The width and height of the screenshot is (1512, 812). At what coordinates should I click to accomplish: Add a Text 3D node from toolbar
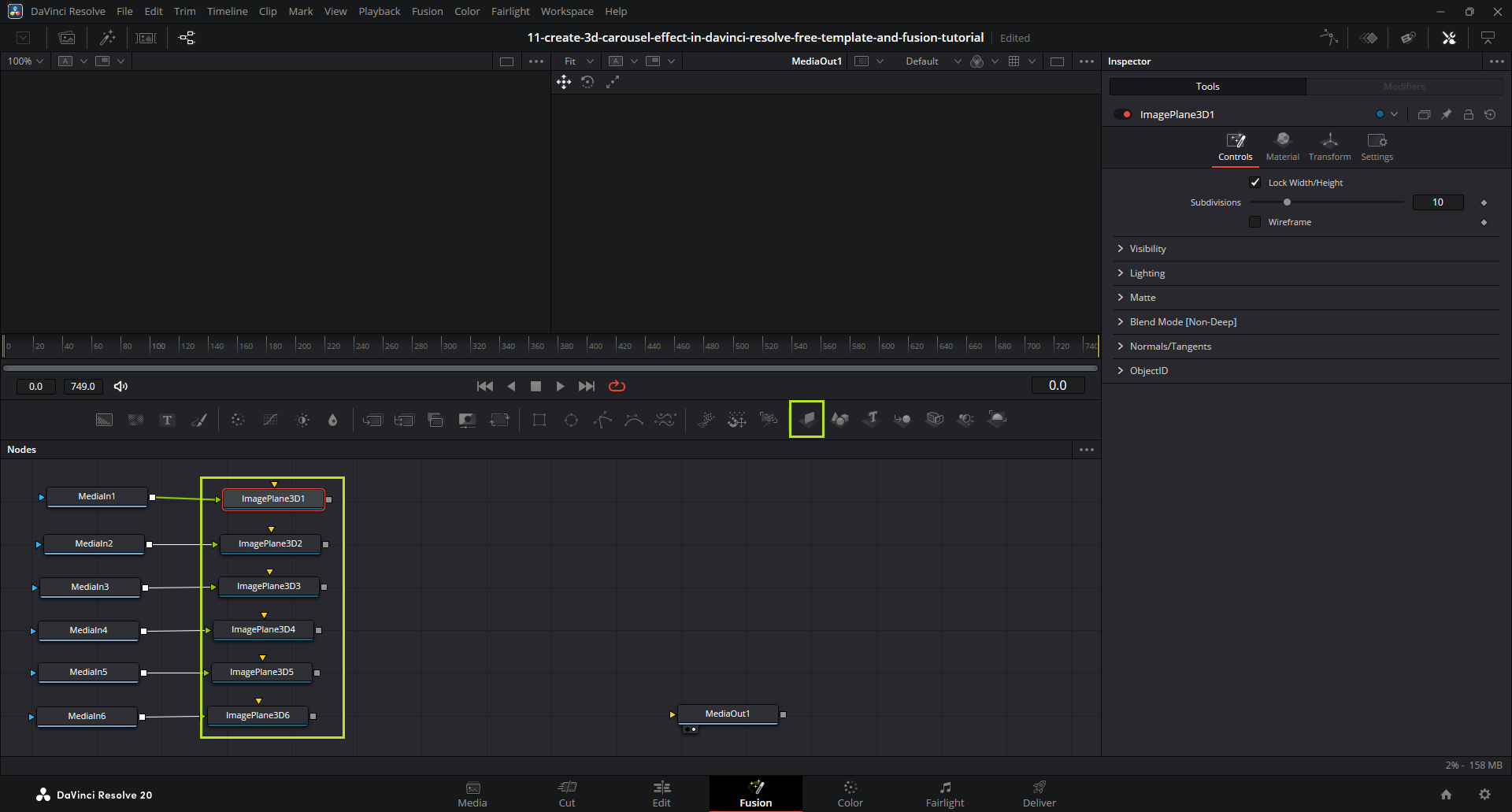click(871, 419)
